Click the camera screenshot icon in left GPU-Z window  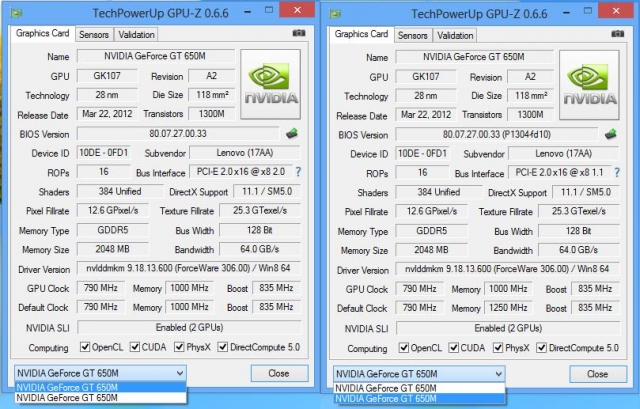[299, 33]
